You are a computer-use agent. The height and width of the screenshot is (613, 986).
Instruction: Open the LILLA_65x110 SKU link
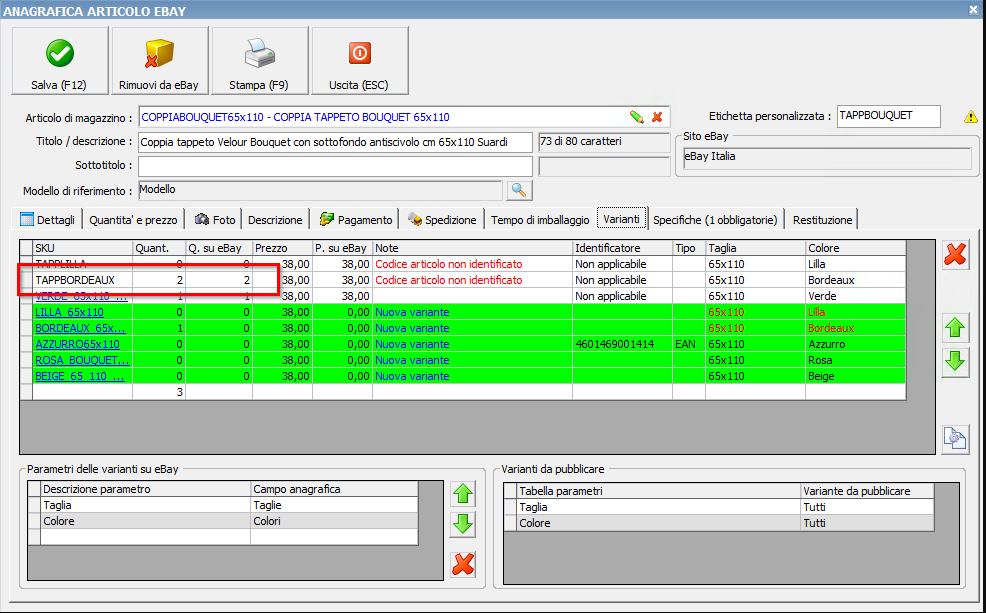pyautogui.click(x=69, y=312)
